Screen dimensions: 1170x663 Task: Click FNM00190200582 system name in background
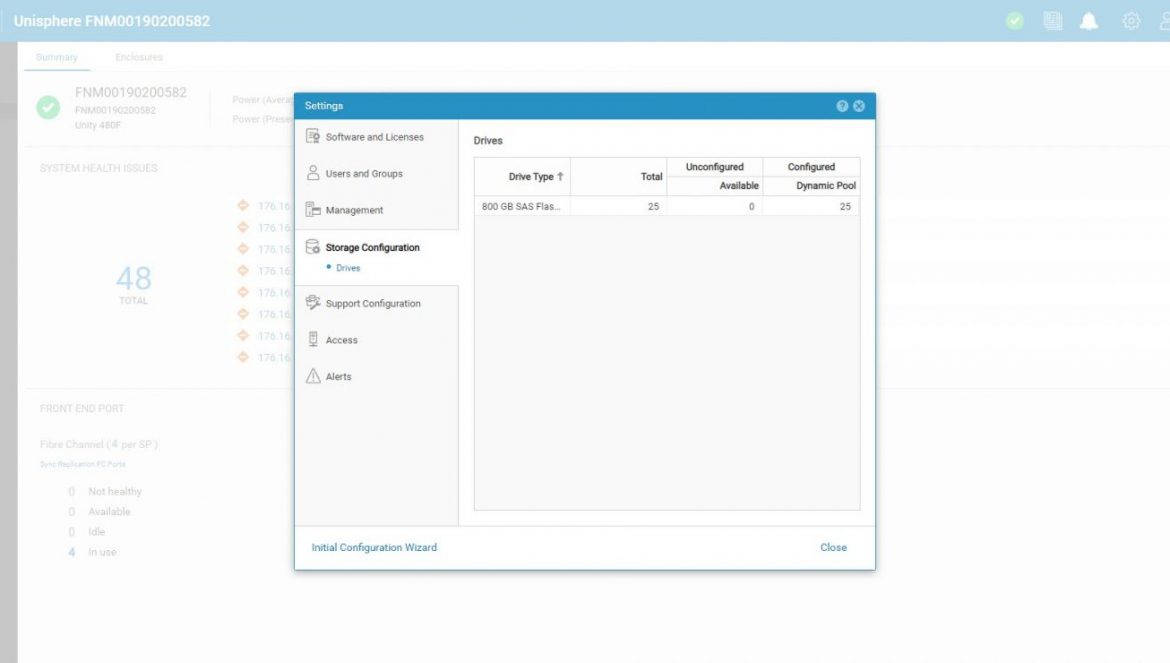tap(131, 92)
